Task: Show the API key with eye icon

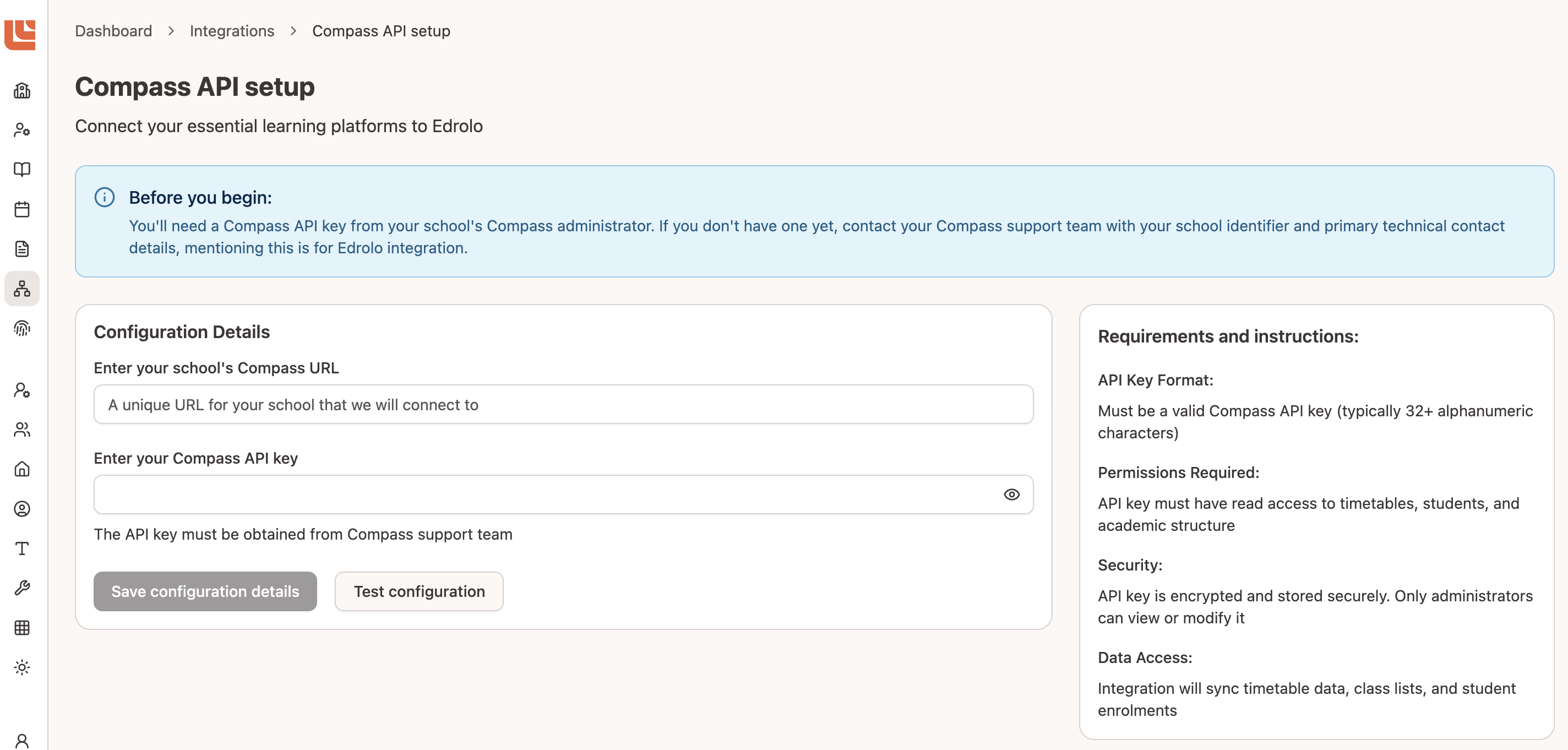Action: pyautogui.click(x=1011, y=494)
